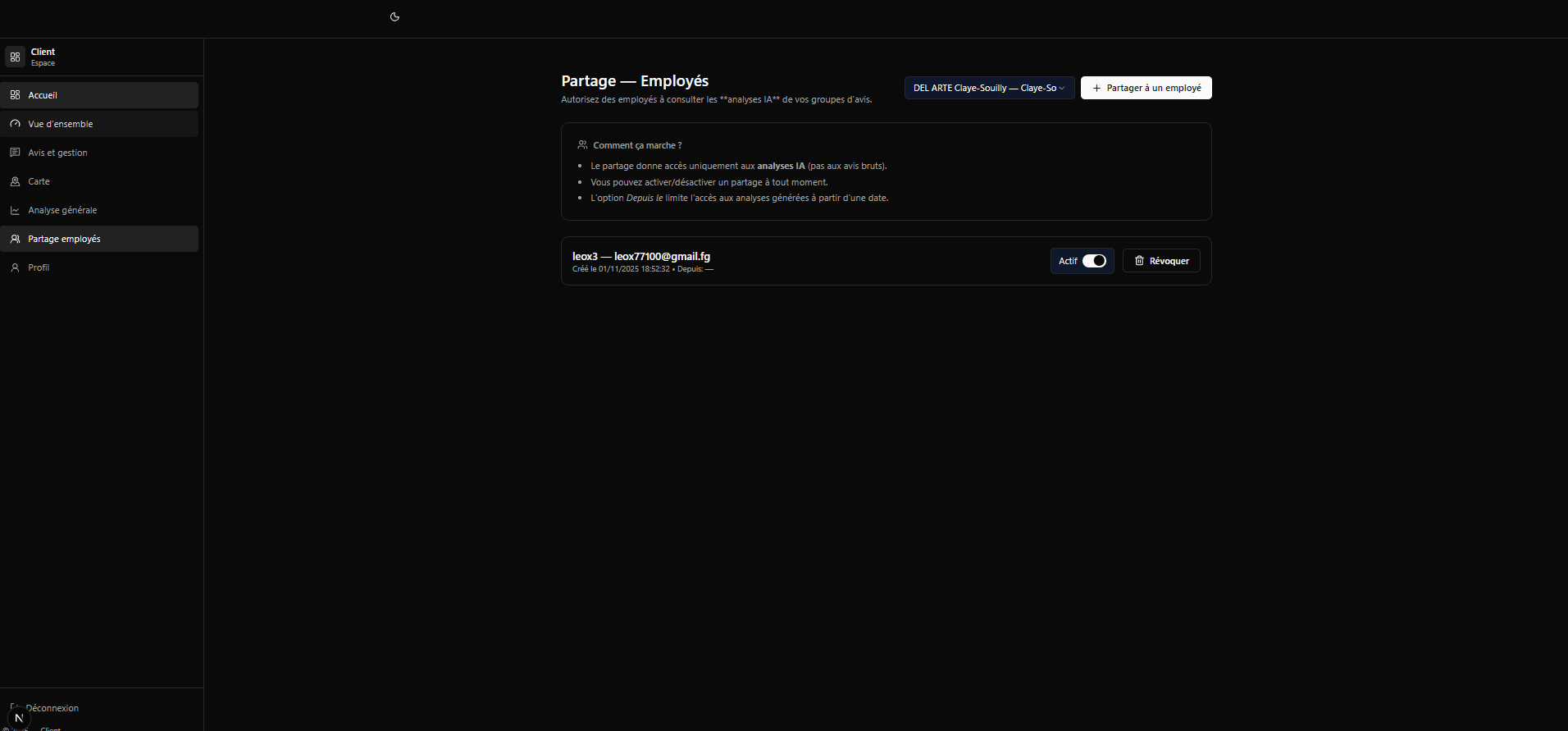This screenshot has width=1568, height=731.
Task: Click Déconnexion to log out
Action: [52, 708]
